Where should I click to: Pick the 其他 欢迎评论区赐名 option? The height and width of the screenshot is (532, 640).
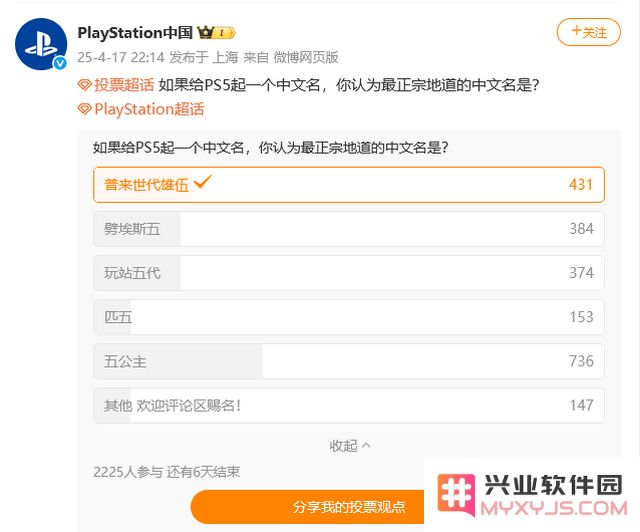click(x=349, y=405)
